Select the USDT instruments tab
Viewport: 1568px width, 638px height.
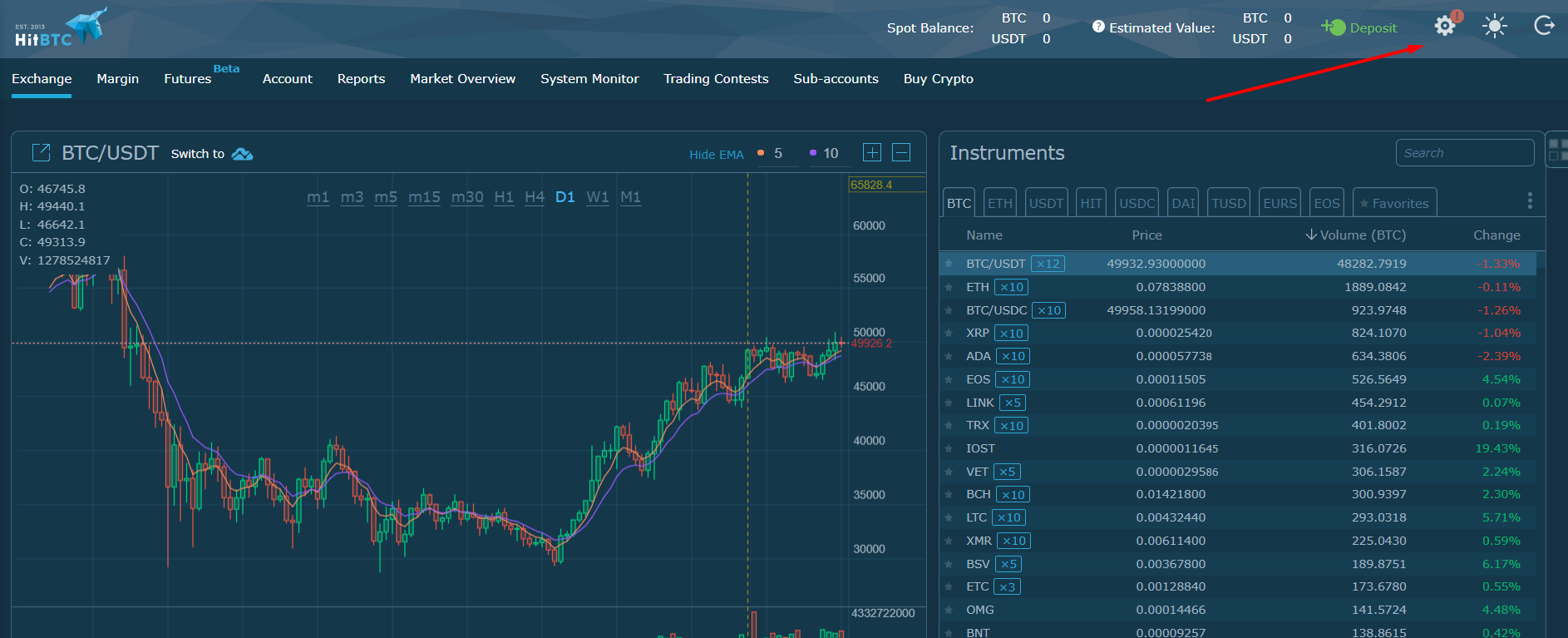1046,203
